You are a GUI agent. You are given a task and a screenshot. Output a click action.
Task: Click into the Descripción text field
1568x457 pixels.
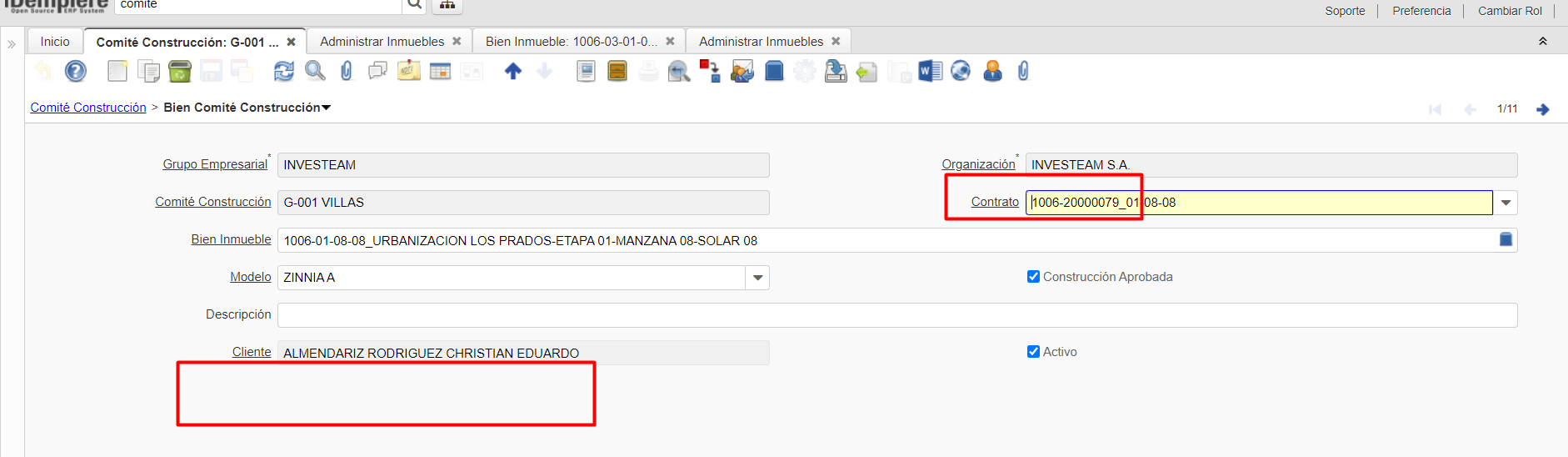click(x=896, y=315)
